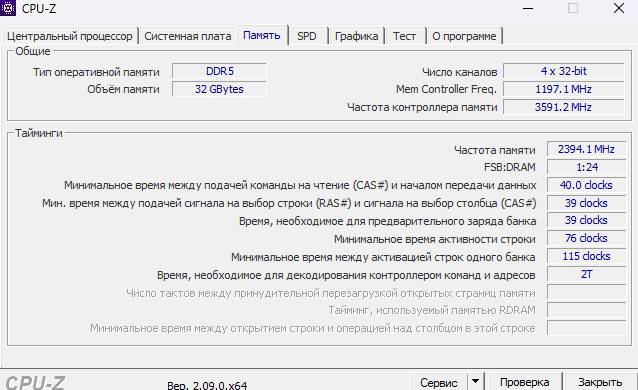The width and height of the screenshot is (638, 390).
Task: Open the Тест tab
Action: (404, 36)
